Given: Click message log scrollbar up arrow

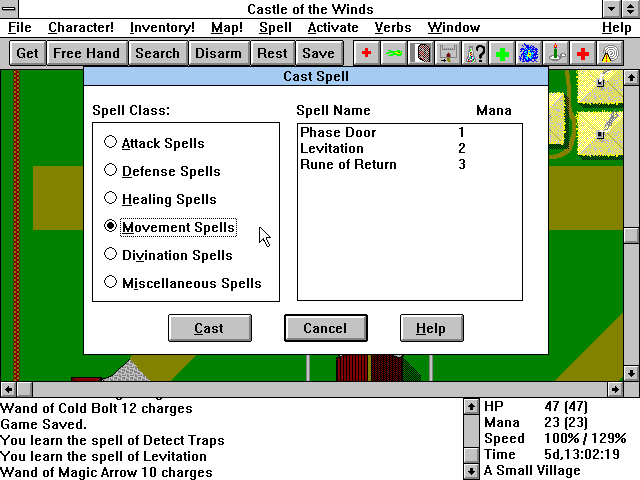Looking at the screenshot, I should [471, 407].
